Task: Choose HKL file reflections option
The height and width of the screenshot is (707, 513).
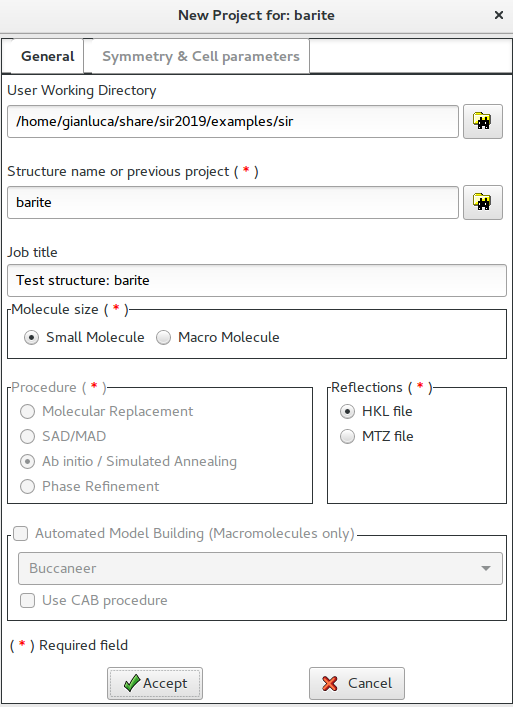Action: [347, 411]
